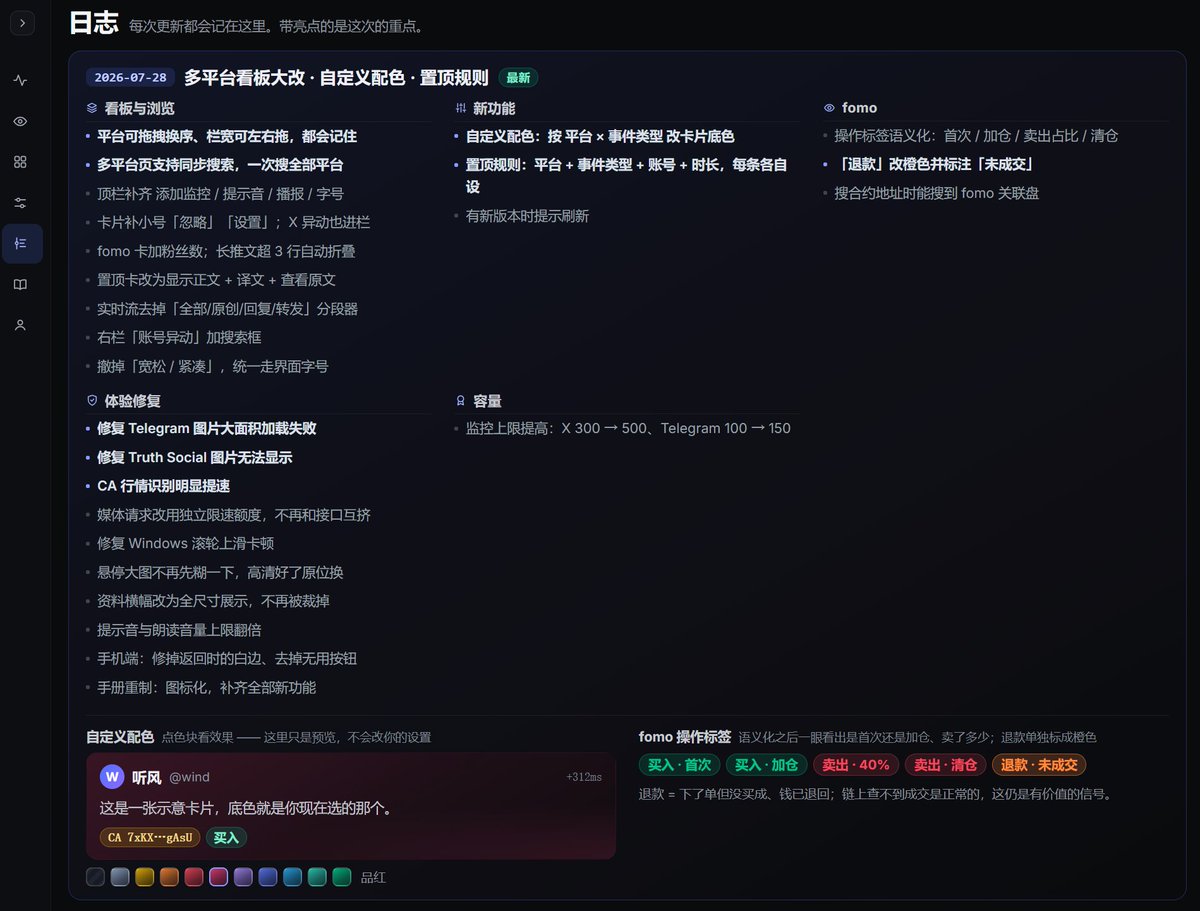1200x911 pixels.
Task: Click the 买入 · 首次 label chip
Action: 680,765
